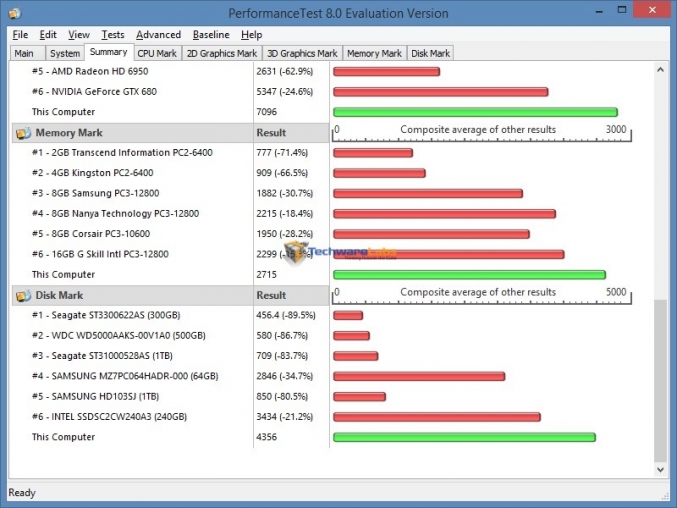Image resolution: width=677 pixels, height=508 pixels.
Task: Open the View menu
Action: (x=79, y=35)
